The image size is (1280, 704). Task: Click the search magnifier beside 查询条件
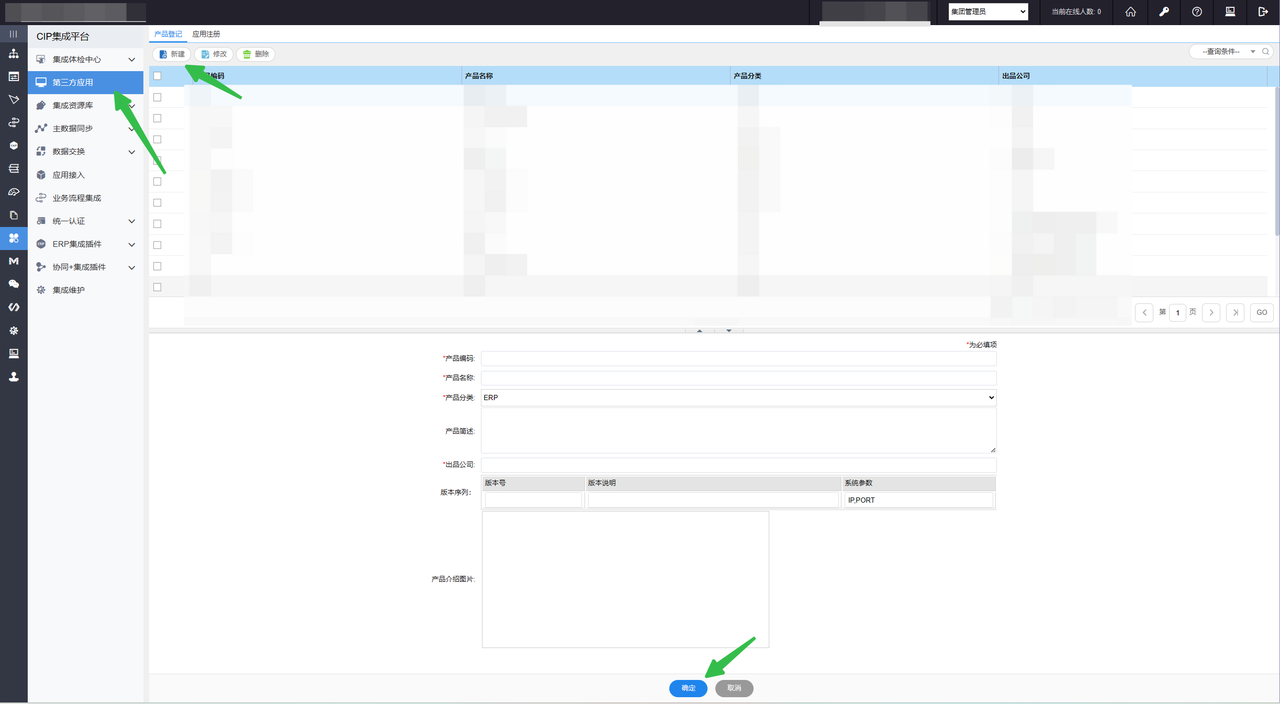(x=1267, y=52)
